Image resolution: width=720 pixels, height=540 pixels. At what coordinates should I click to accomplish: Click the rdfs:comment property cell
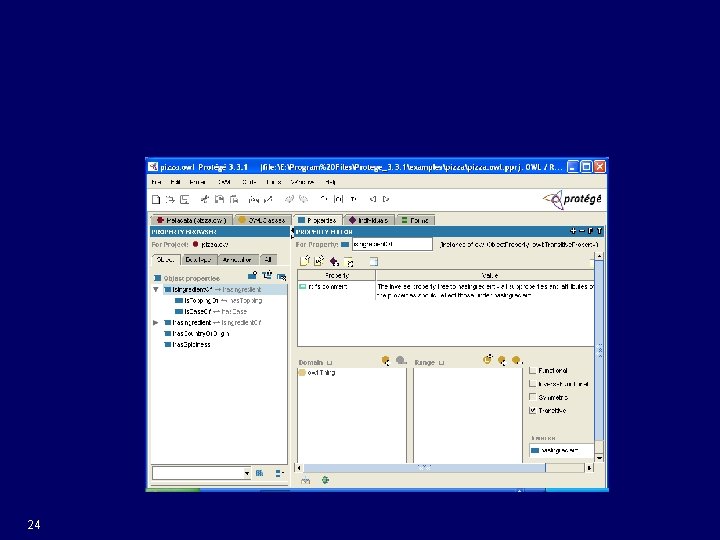click(336, 287)
